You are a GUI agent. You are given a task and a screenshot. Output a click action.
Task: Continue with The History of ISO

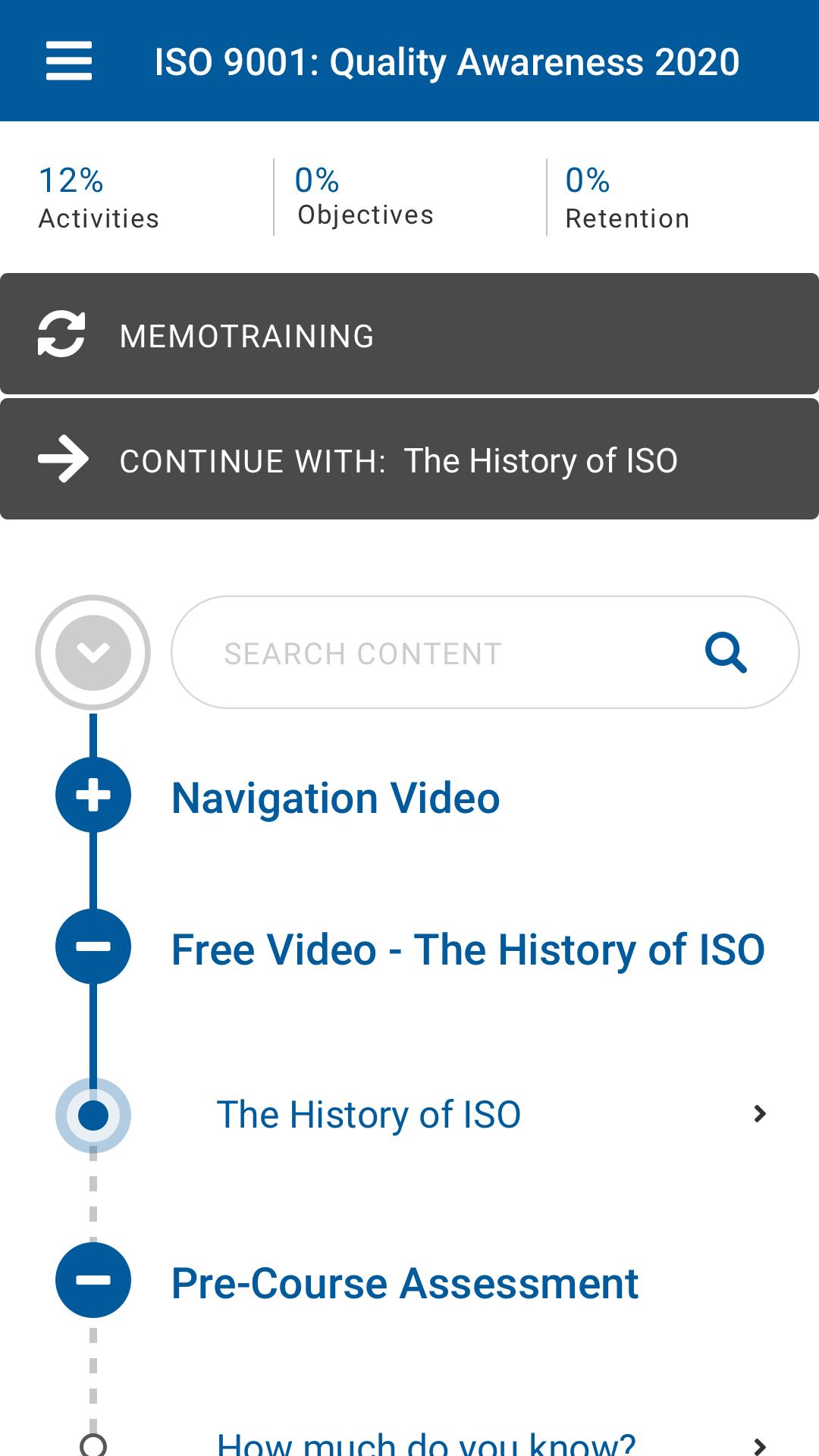click(409, 459)
